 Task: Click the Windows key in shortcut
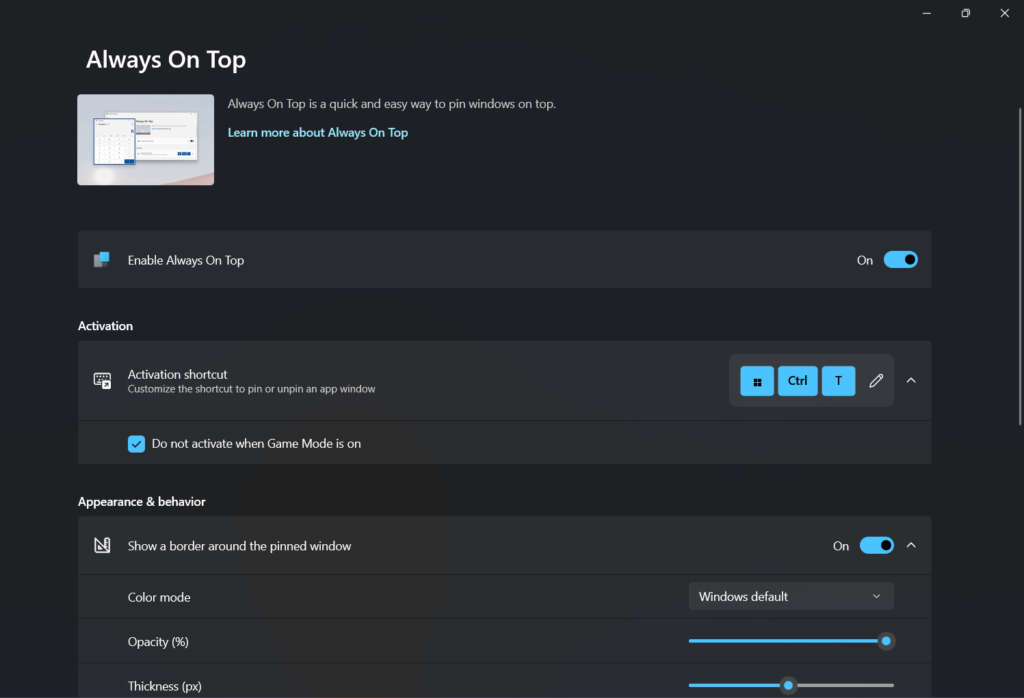coord(757,381)
